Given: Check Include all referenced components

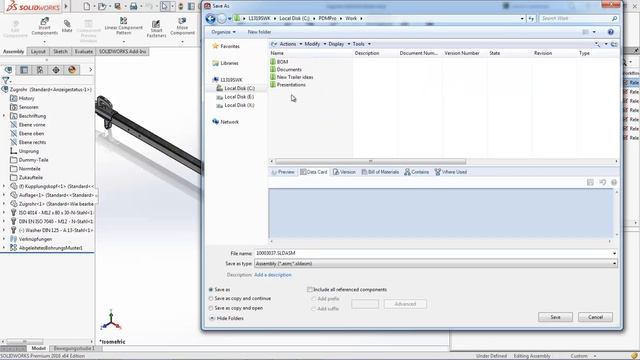Looking at the screenshot, I should (x=309, y=289).
